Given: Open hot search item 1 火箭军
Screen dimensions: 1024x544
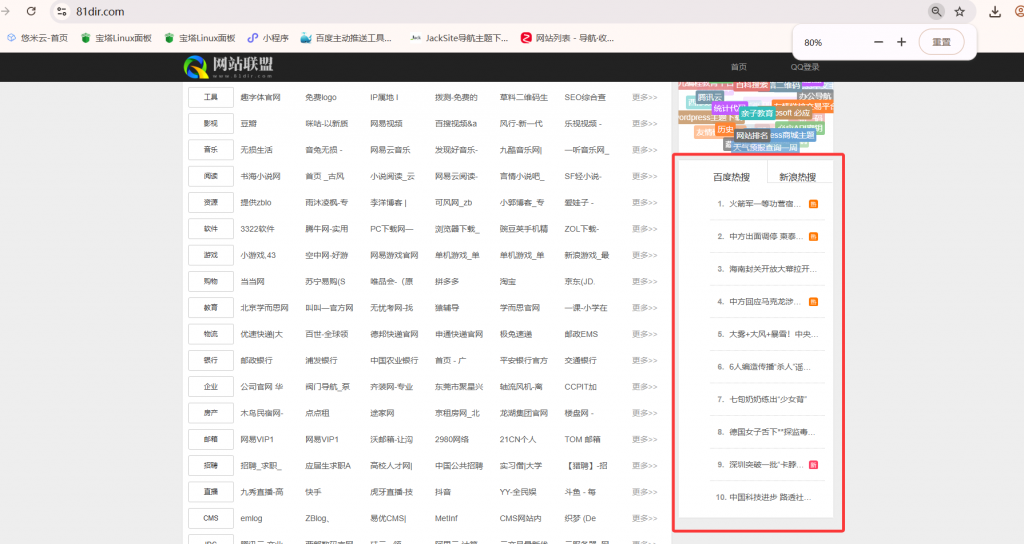Looking at the screenshot, I should pyautogui.click(x=767, y=204).
